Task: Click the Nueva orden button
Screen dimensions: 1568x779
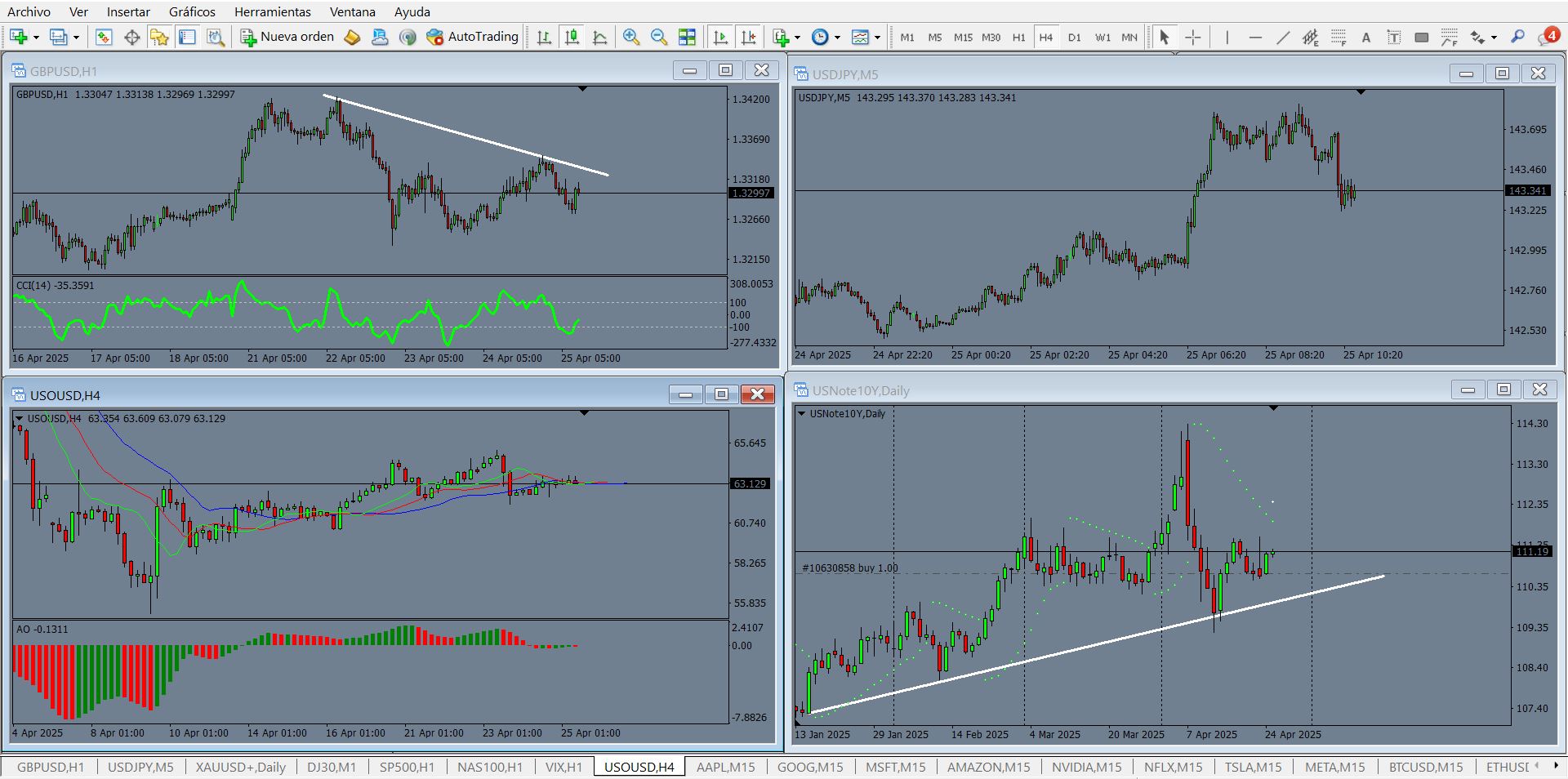Action: pos(287,37)
